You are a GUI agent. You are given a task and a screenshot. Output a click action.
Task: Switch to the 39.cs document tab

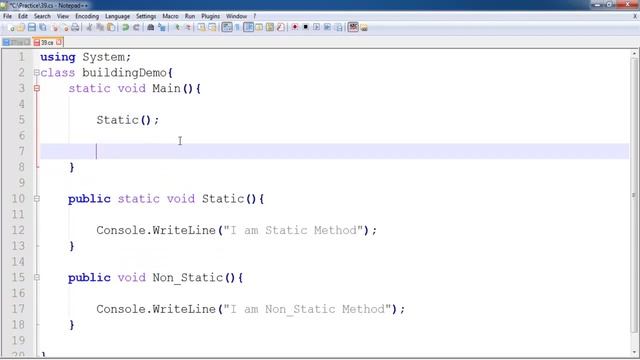coord(47,42)
